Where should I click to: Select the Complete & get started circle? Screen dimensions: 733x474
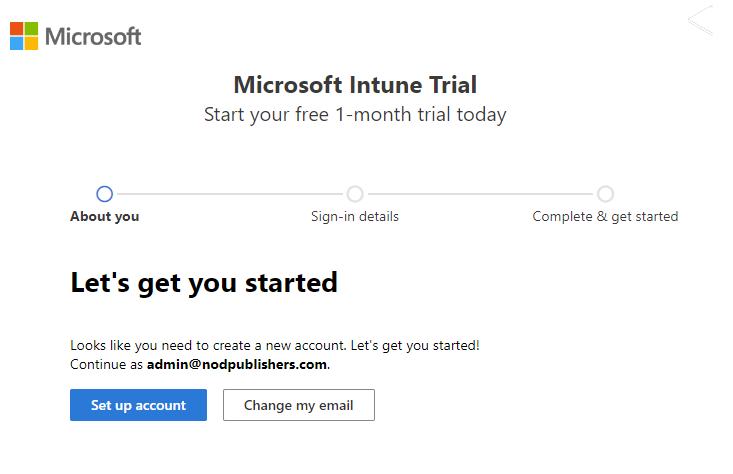pyautogui.click(x=605, y=194)
